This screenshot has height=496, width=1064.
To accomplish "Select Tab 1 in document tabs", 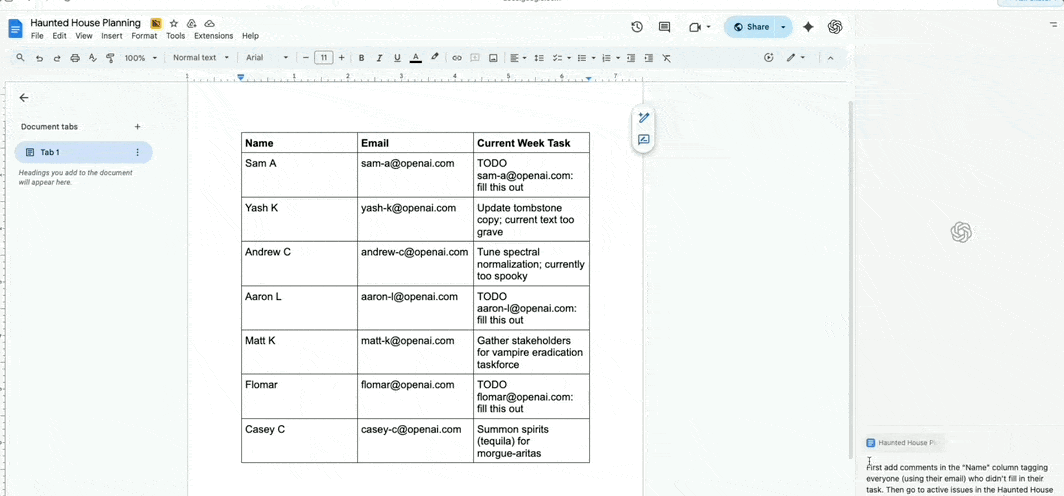I will pyautogui.click(x=83, y=153).
